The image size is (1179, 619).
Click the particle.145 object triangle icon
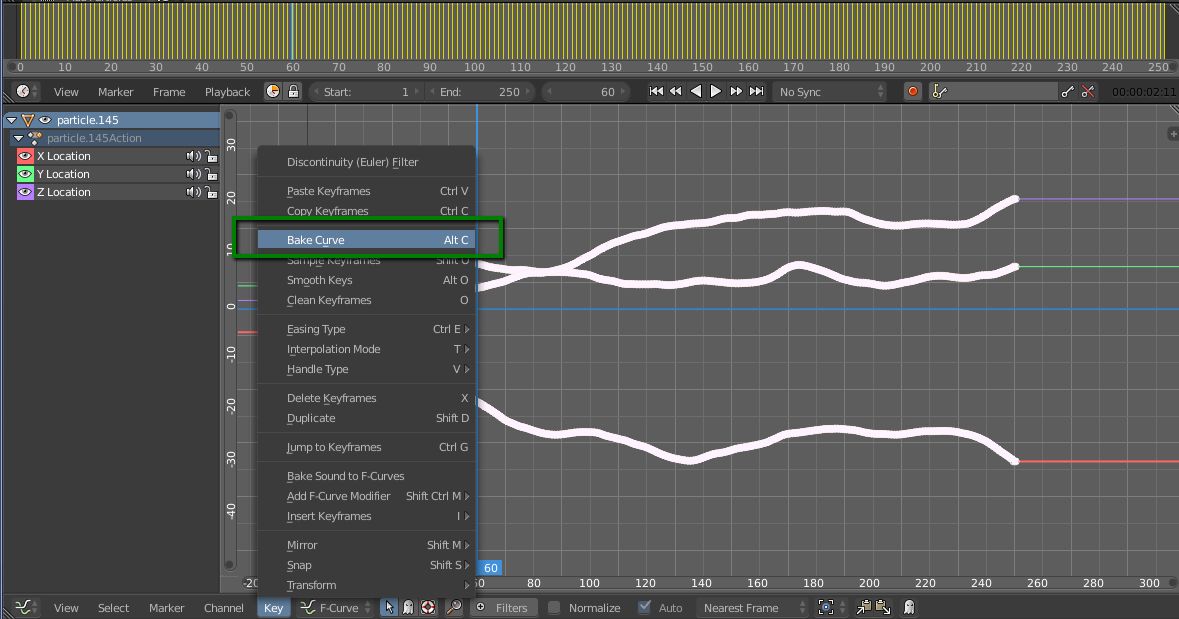(28, 120)
